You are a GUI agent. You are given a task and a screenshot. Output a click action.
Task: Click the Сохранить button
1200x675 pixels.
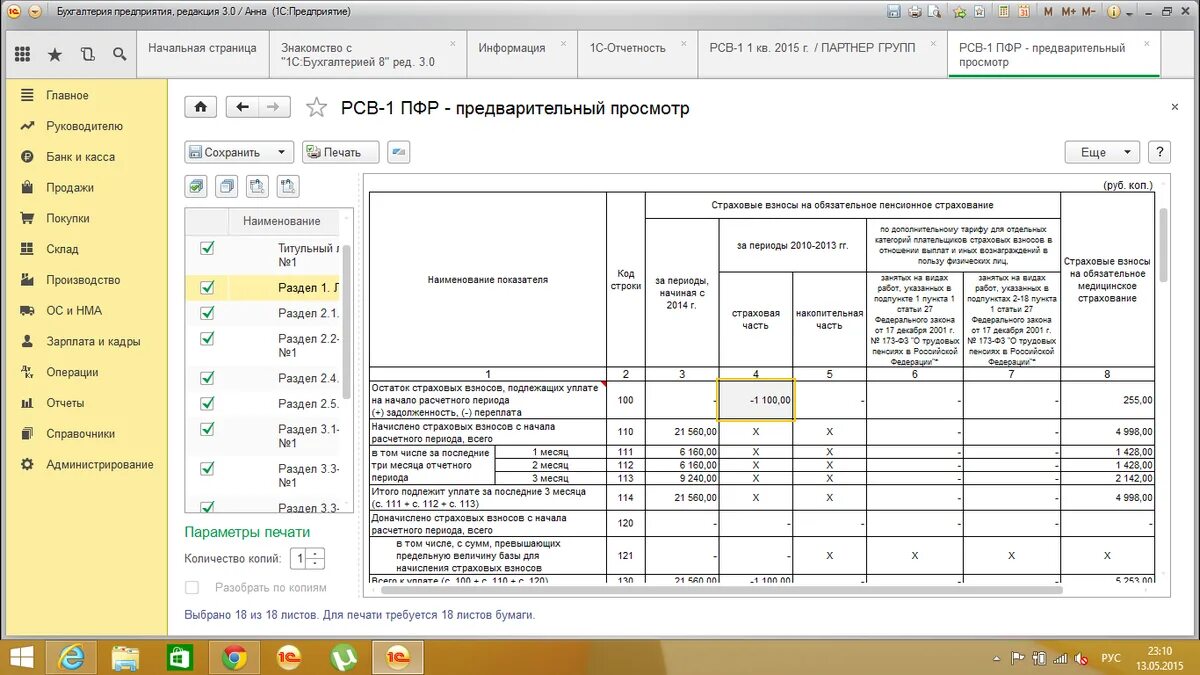click(228, 152)
